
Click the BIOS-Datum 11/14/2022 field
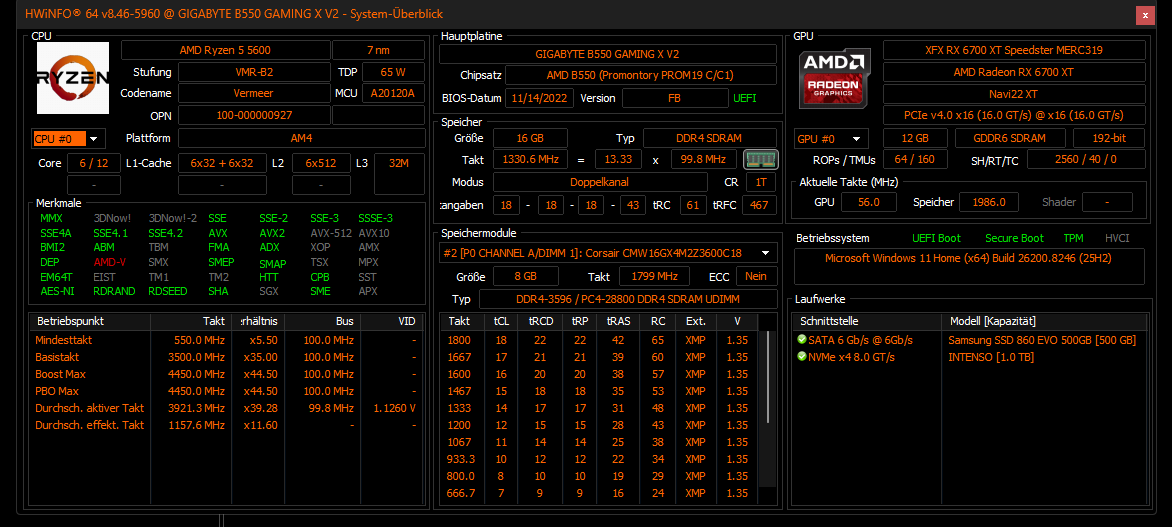click(x=539, y=98)
